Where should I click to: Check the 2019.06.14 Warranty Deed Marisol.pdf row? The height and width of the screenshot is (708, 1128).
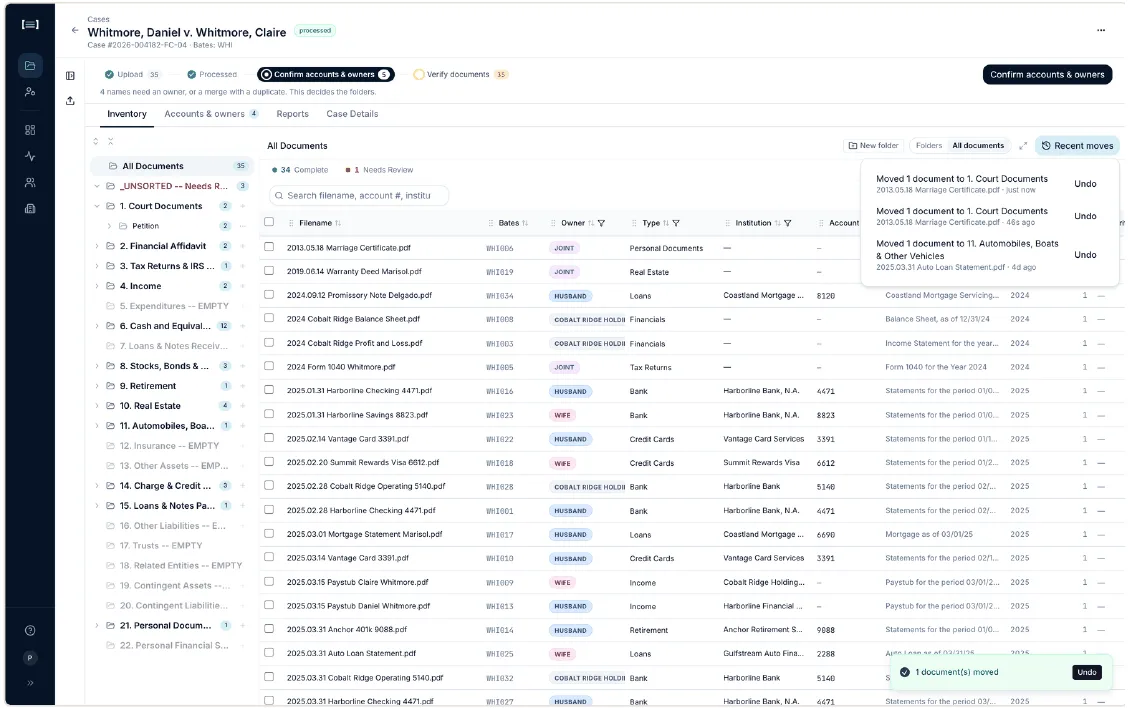269,271
